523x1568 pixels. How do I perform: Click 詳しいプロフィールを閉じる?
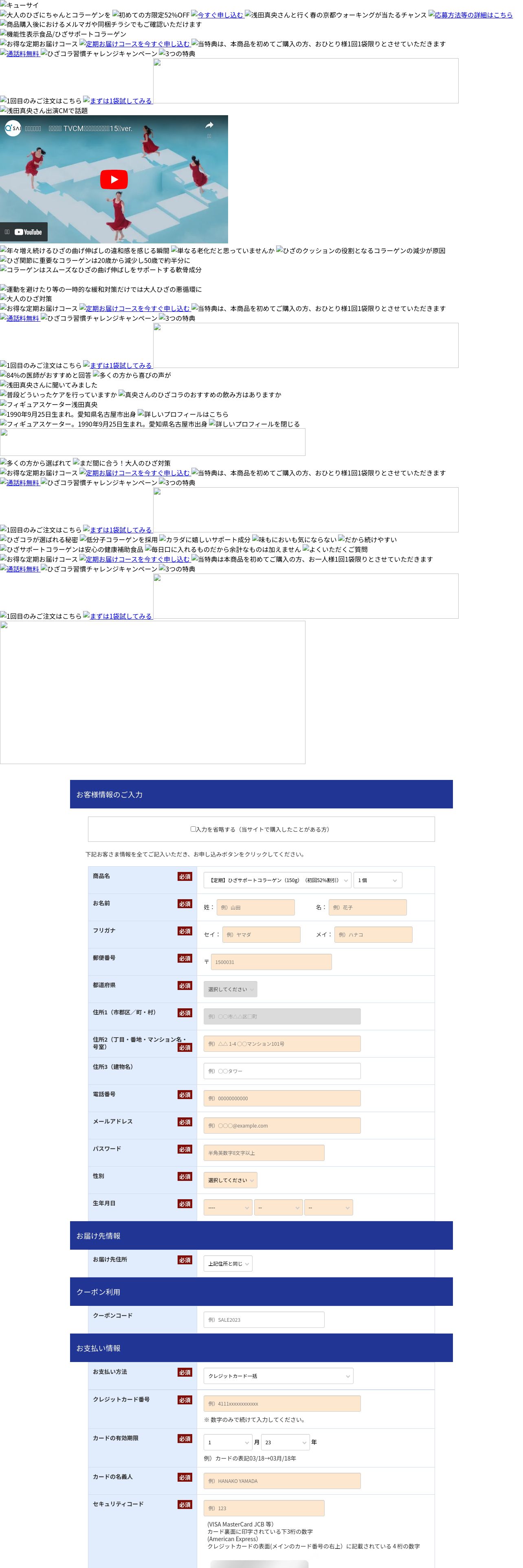[x=255, y=424]
